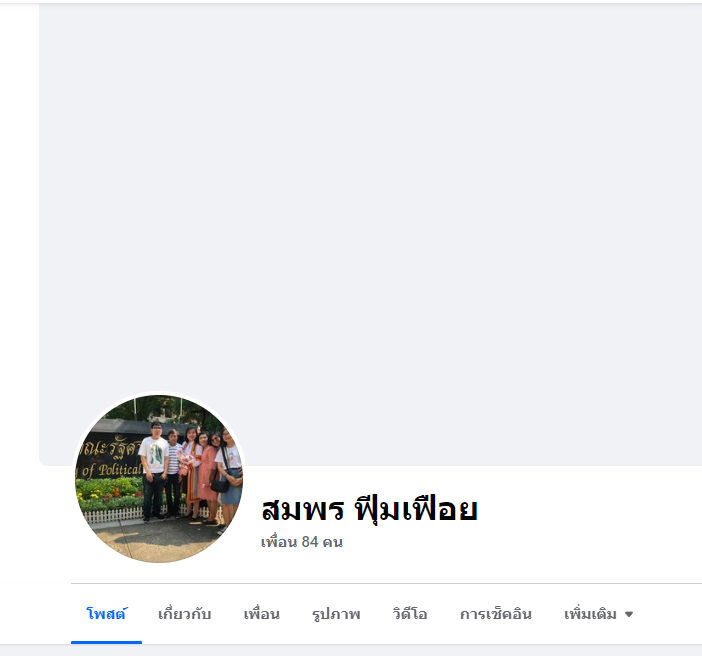The image size is (702, 656).
Task: Open the เพื่อน (Friends) tab
Action: [x=261, y=613]
